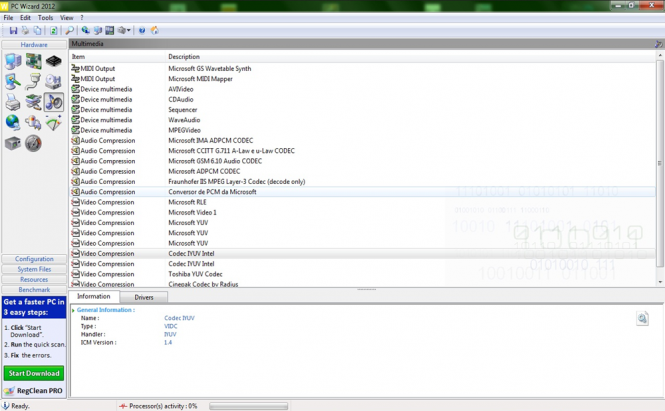Open the Tools menu

[45, 18]
